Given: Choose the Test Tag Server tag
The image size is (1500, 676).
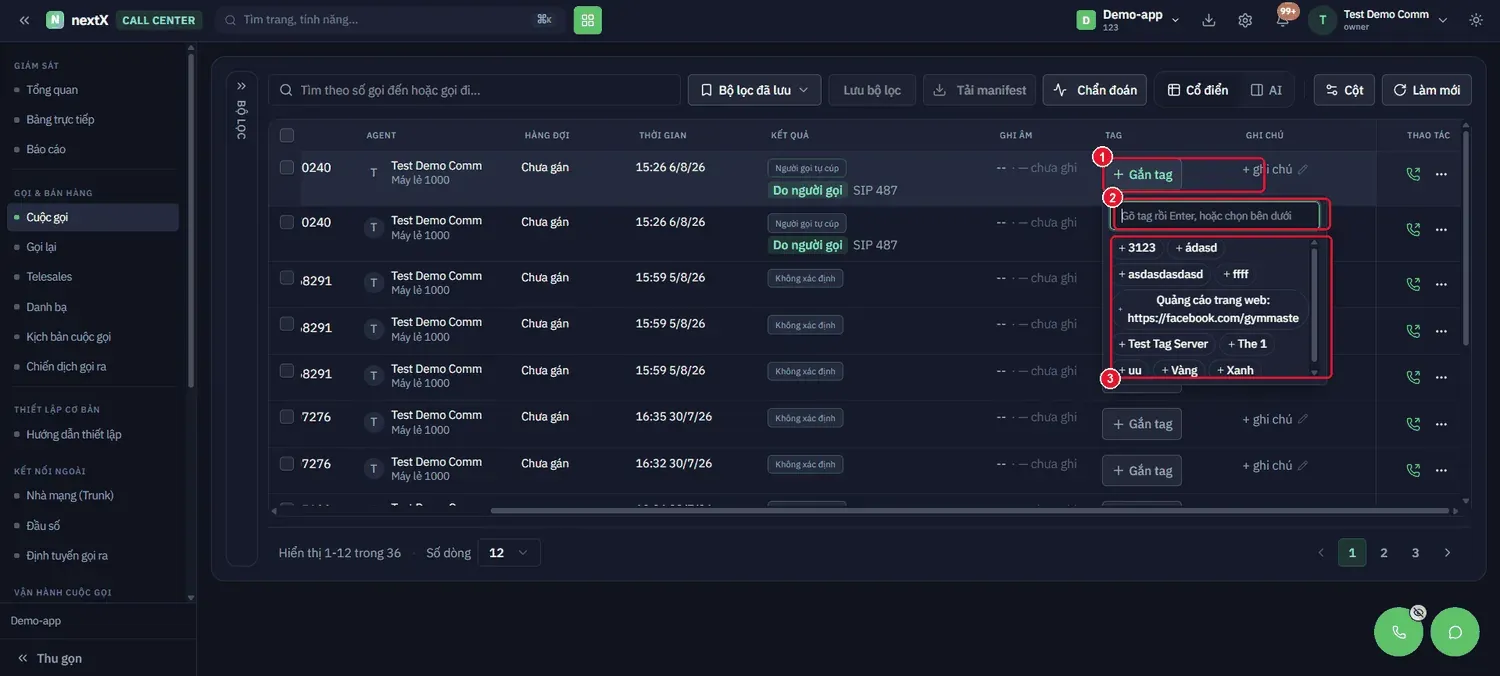Looking at the screenshot, I should pyautogui.click(x=1163, y=344).
